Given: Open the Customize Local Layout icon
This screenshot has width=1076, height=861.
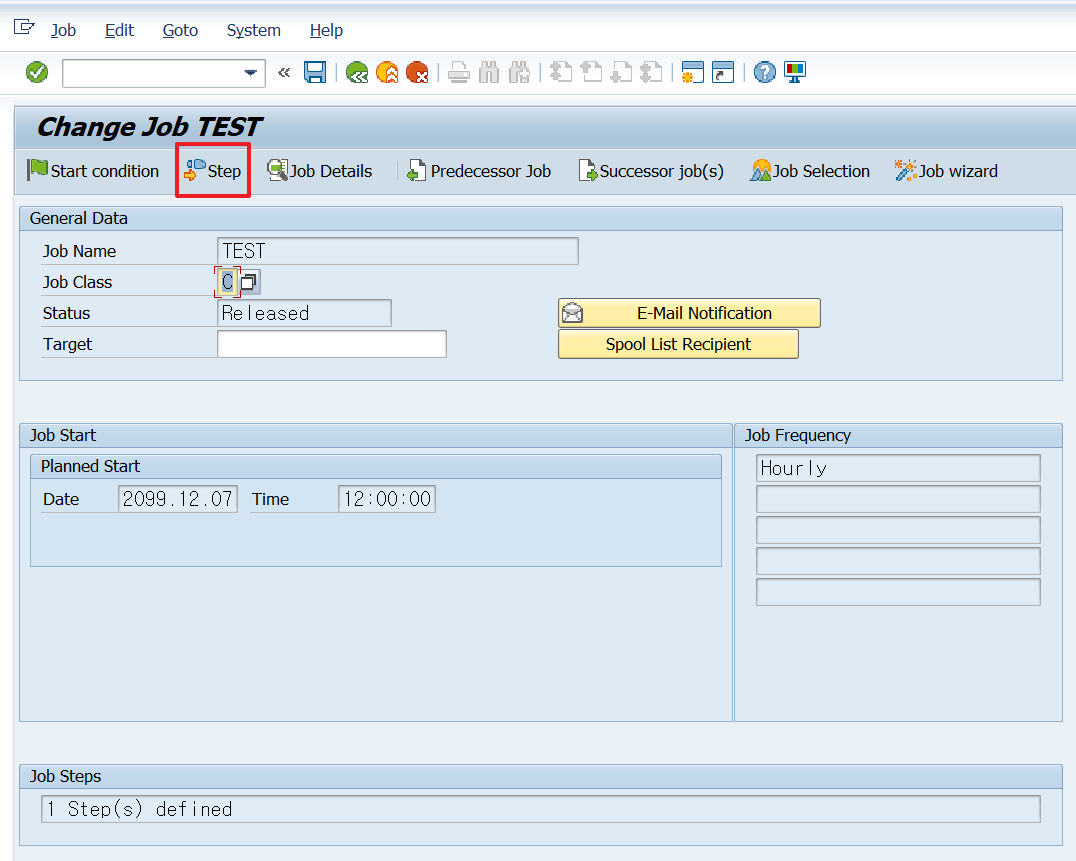Looking at the screenshot, I should pyautogui.click(x=793, y=72).
